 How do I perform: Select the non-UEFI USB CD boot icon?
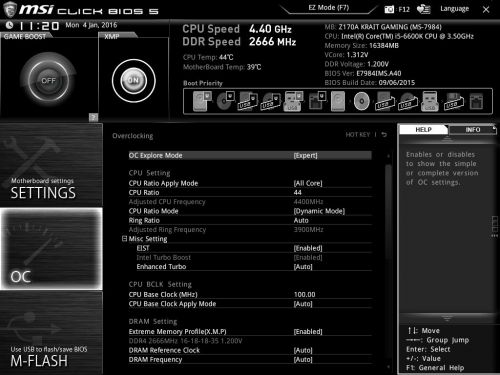click(408, 102)
